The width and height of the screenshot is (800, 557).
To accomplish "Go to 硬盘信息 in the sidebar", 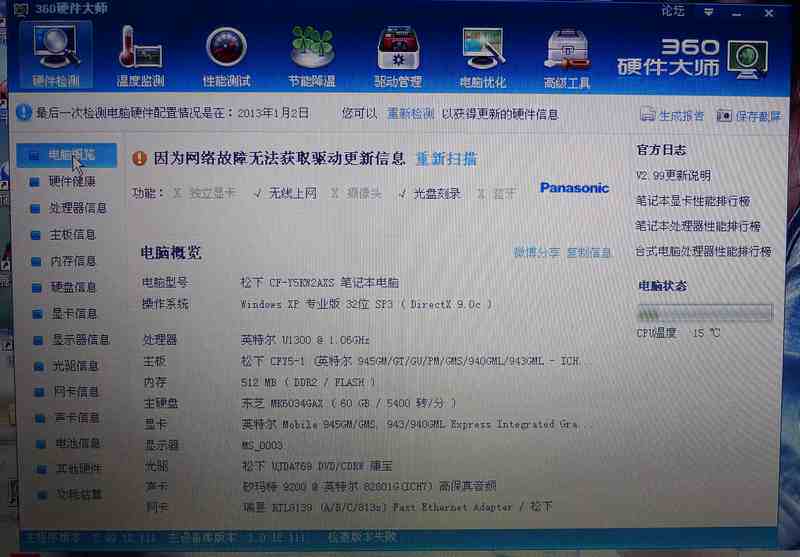I will pos(73,287).
